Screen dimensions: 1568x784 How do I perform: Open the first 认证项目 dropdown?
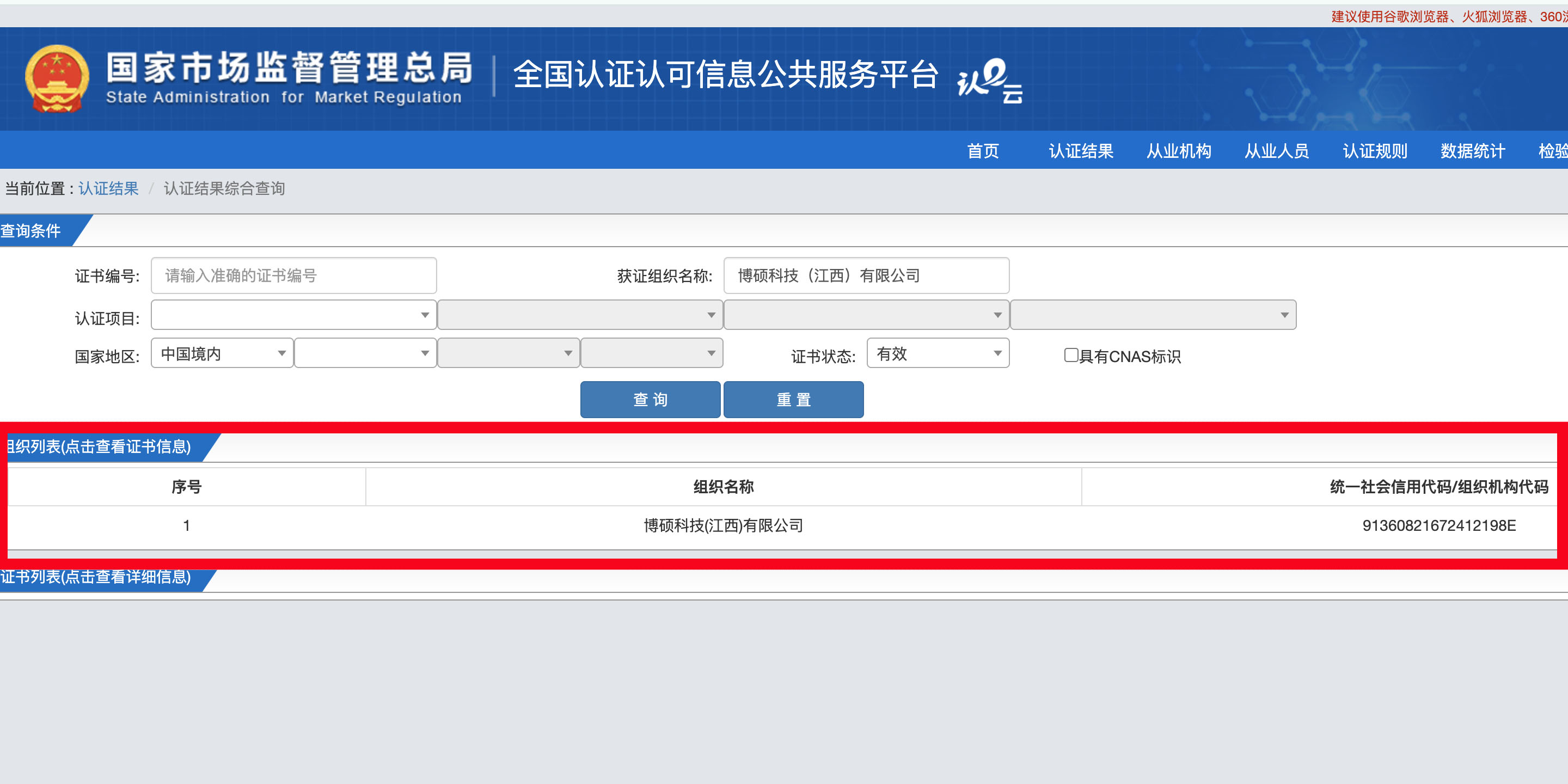[x=293, y=315]
